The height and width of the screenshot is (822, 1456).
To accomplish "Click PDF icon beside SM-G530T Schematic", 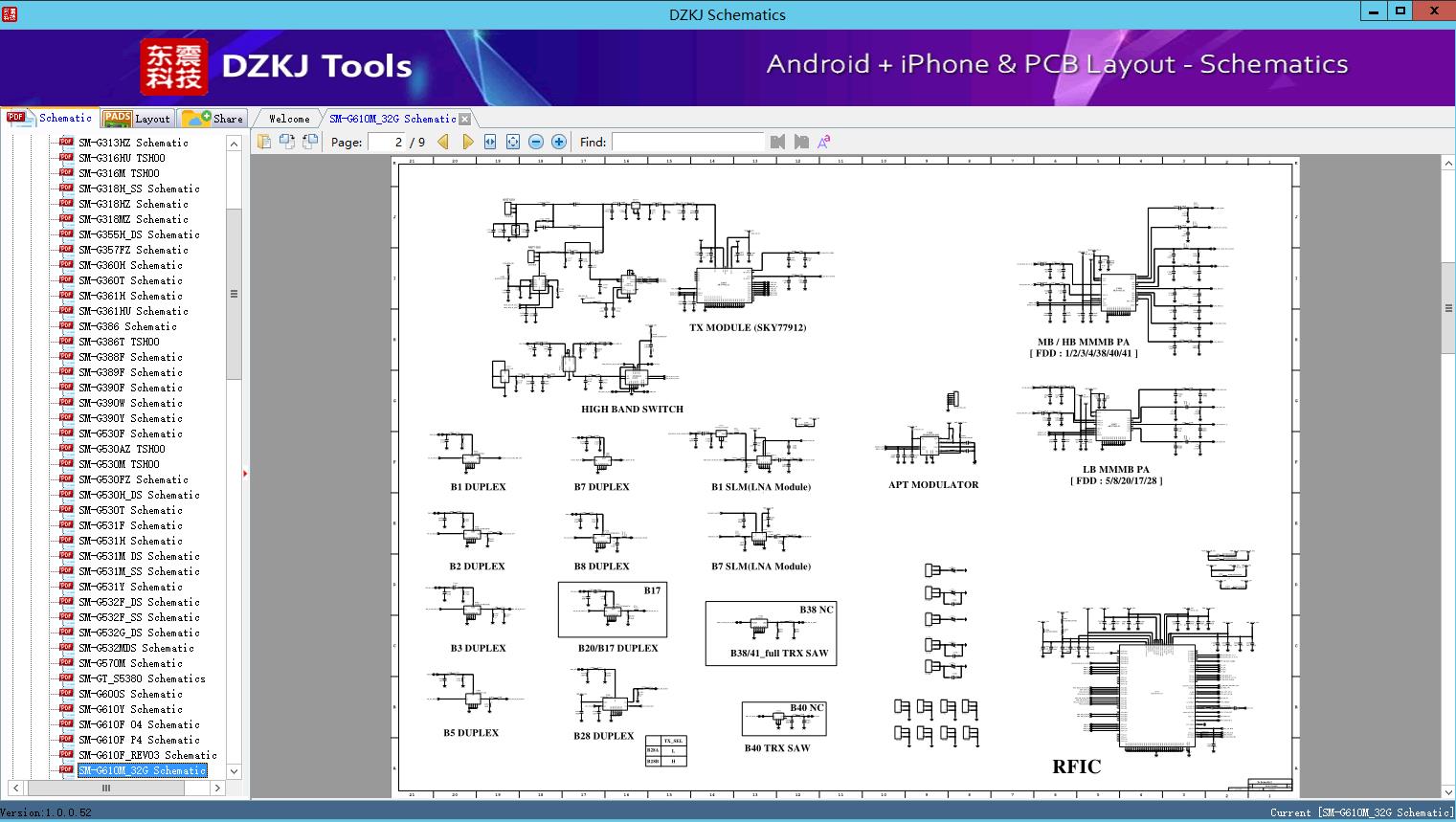I will [66, 509].
